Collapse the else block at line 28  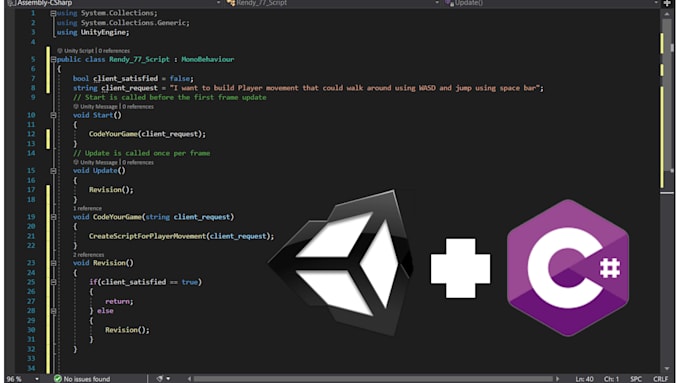[x=53, y=311]
